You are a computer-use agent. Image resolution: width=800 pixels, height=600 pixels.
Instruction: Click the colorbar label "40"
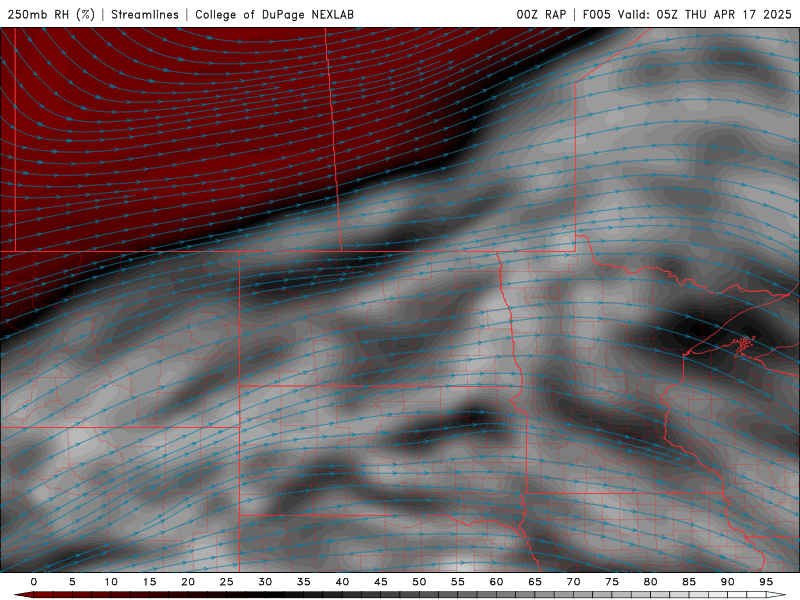[342, 582]
